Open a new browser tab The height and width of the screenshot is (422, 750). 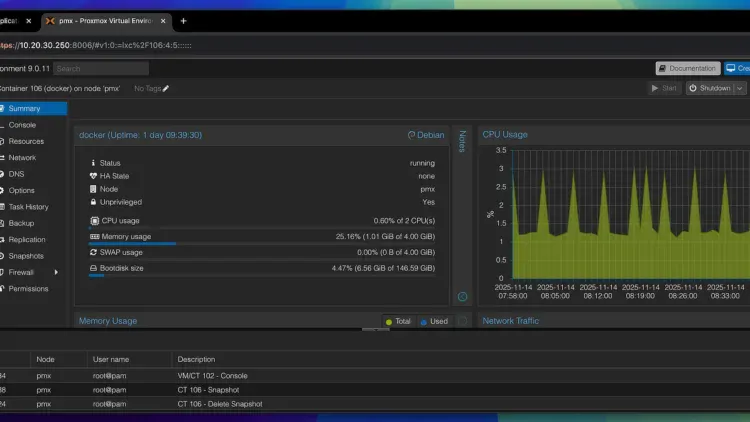click(183, 21)
